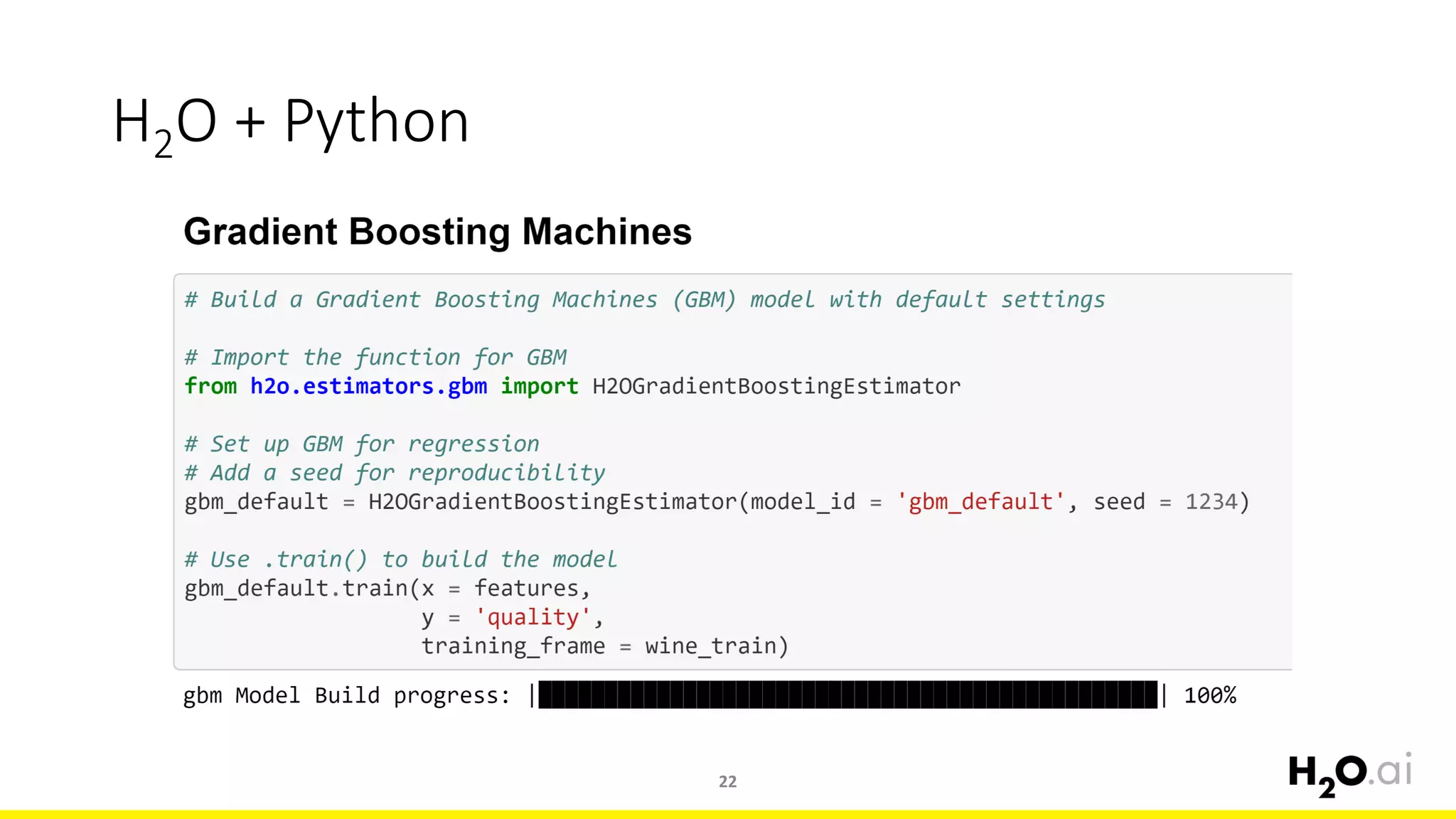Select the Gradient Boosting Machines heading
Image resolution: width=1456 pixels, height=819 pixels.
pyautogui.click(x=437, y=232)
